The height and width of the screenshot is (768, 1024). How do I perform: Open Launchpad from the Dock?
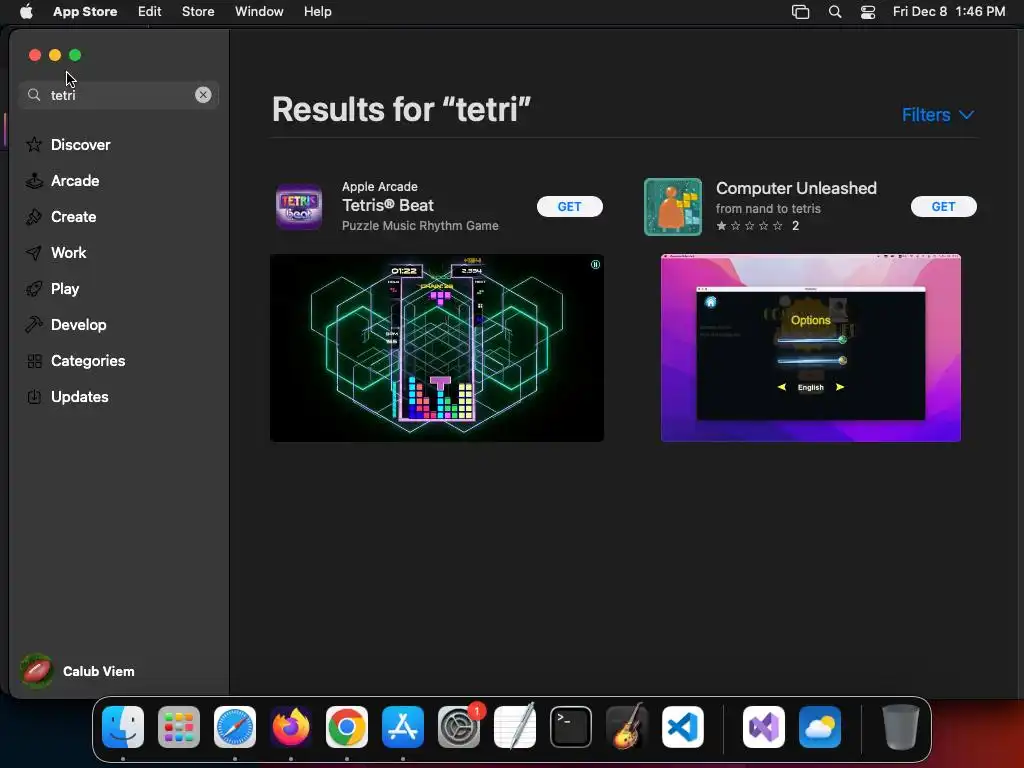click(x=179, y=727)
